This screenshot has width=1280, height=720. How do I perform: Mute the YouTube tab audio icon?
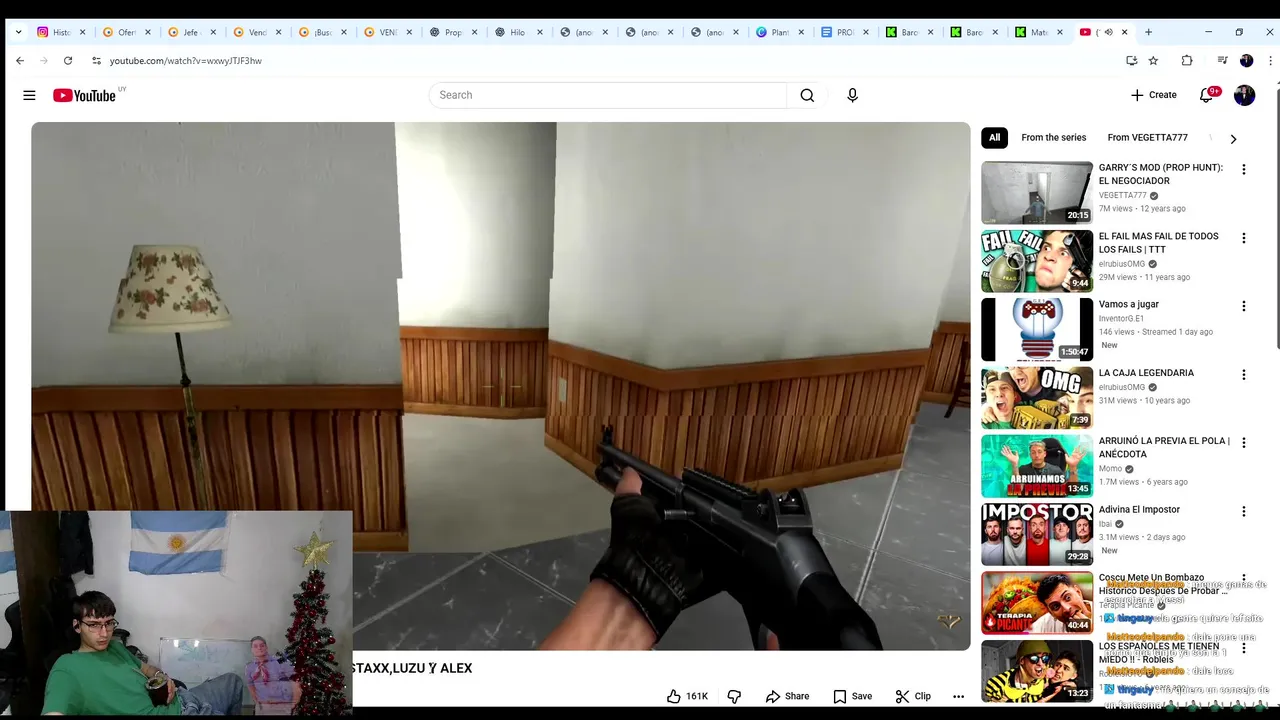click(1108, 32)
